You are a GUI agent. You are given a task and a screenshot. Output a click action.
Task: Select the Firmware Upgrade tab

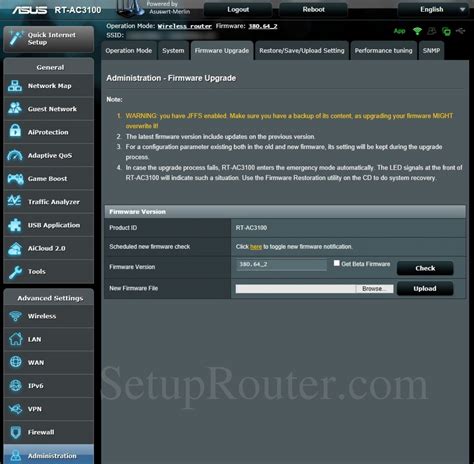(222, 51)
